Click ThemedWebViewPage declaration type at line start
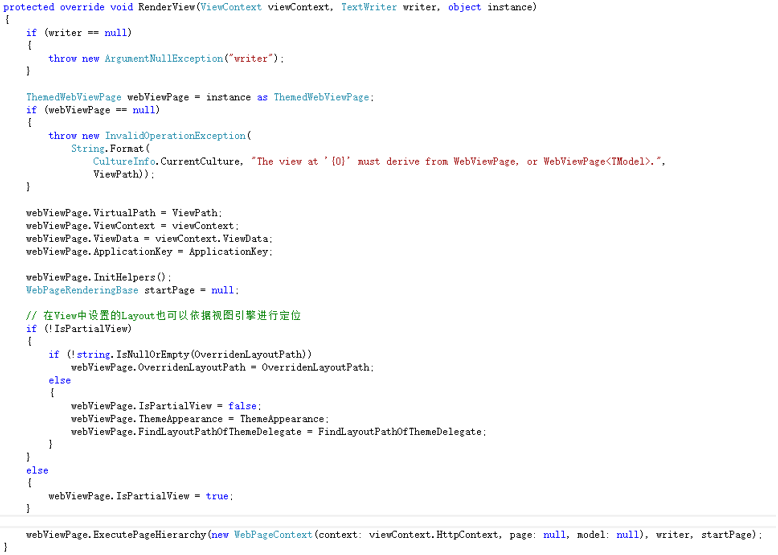 pyautogui.click(x=73, y=97)
